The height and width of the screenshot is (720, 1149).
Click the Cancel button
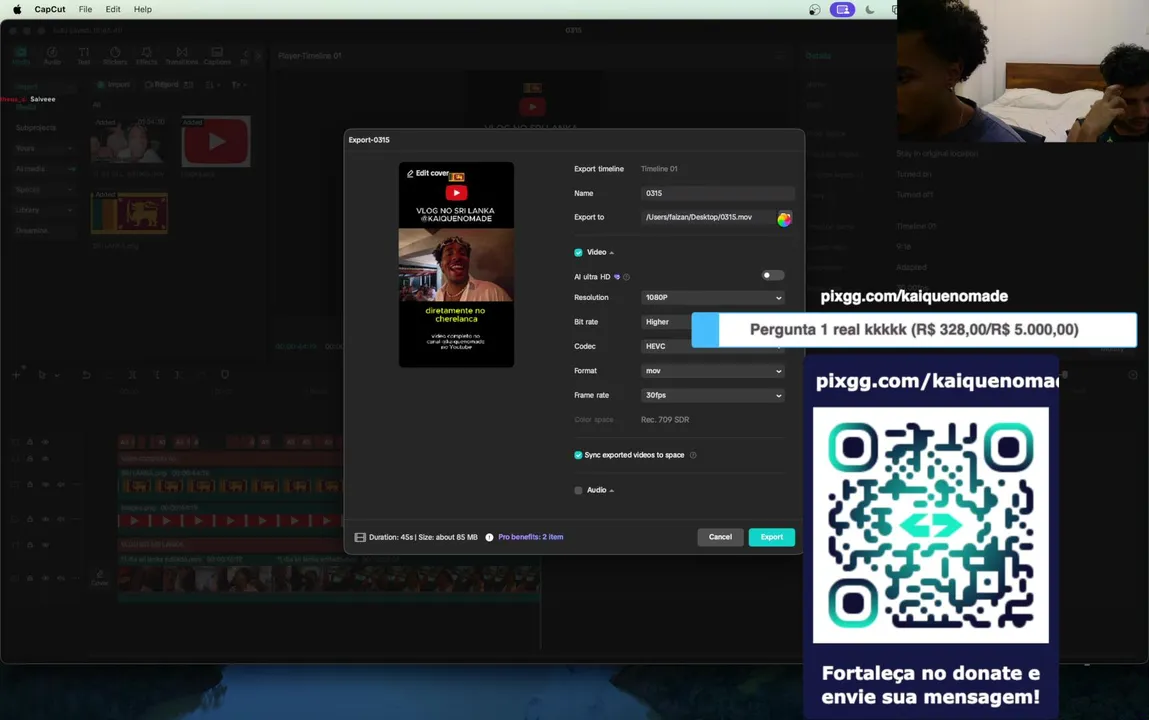pos(720,537)
